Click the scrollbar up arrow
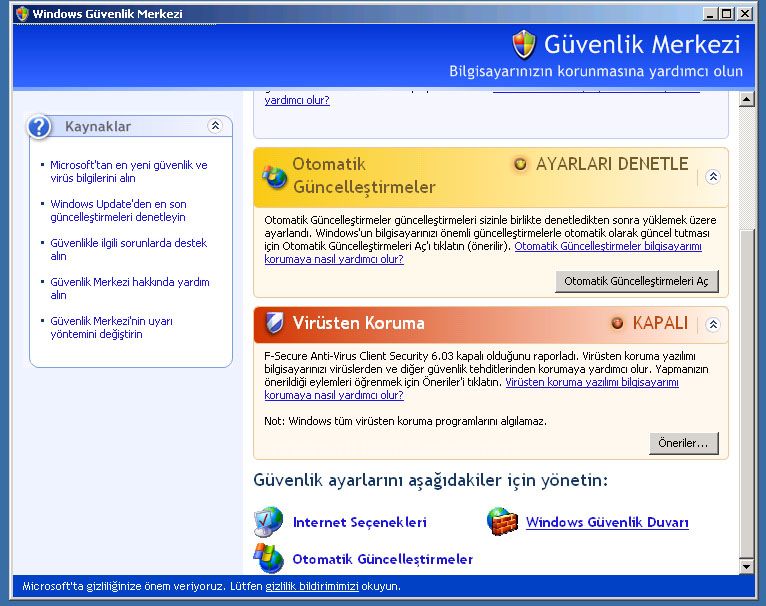This screenshot has height=606, width=766. click(746, 99)
